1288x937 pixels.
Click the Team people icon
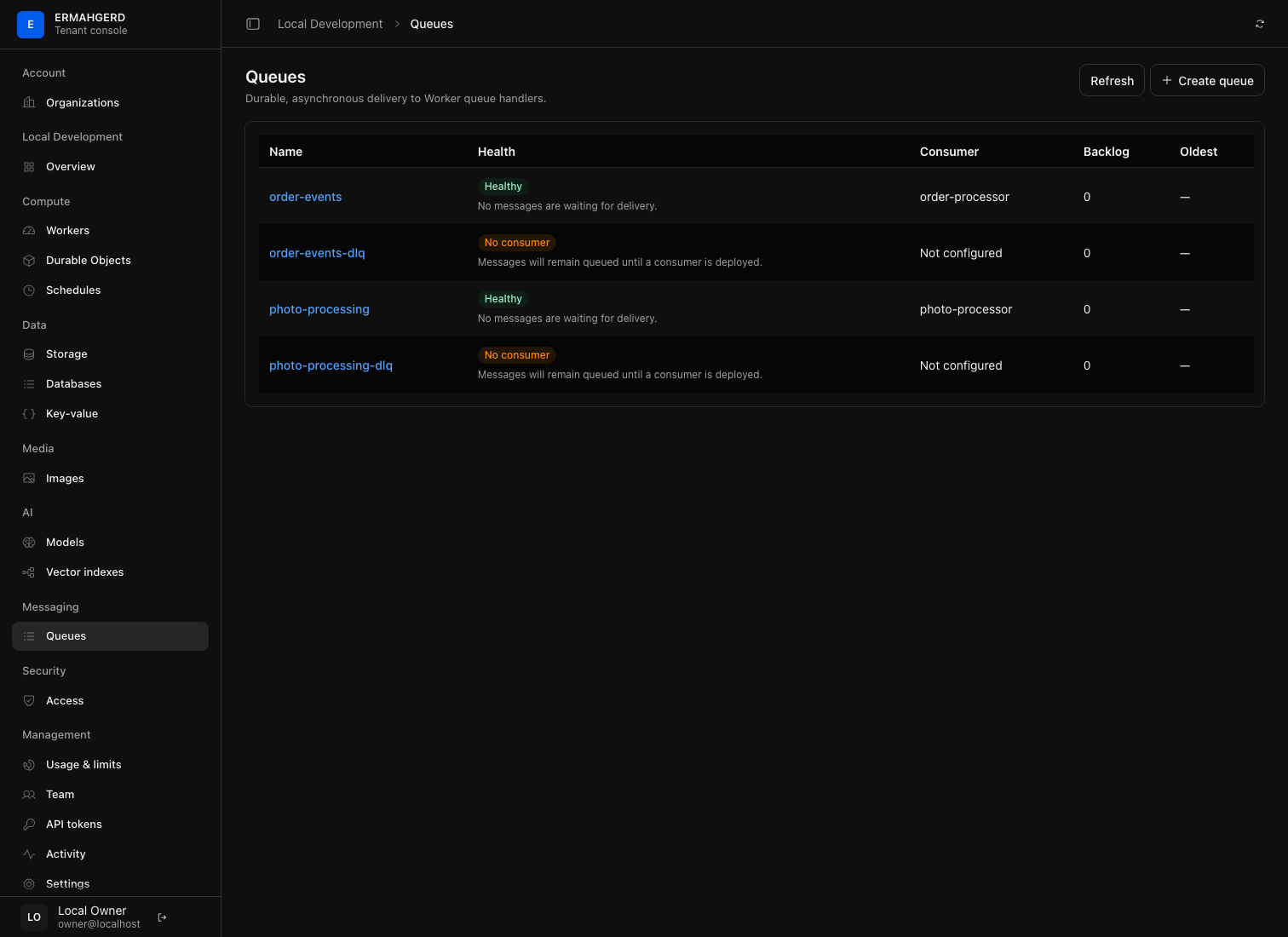coord(29,795)
